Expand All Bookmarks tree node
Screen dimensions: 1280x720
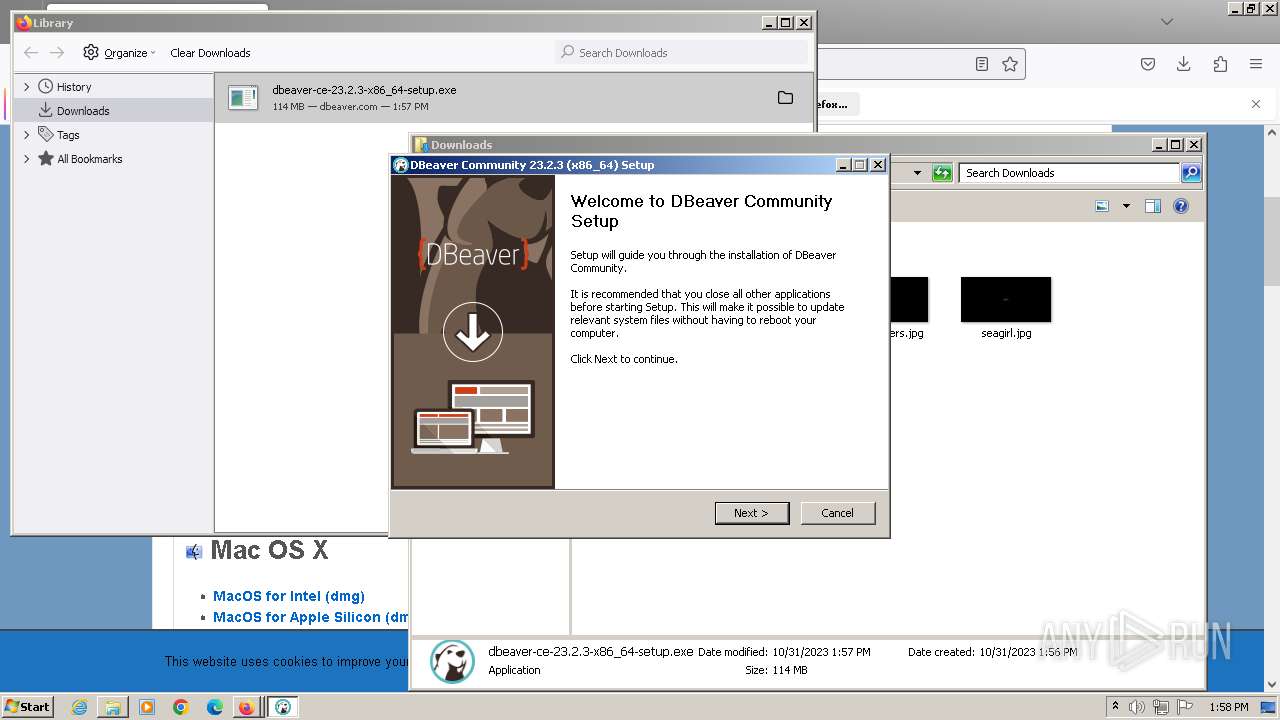pyautogui.click(x=27, y=159)
